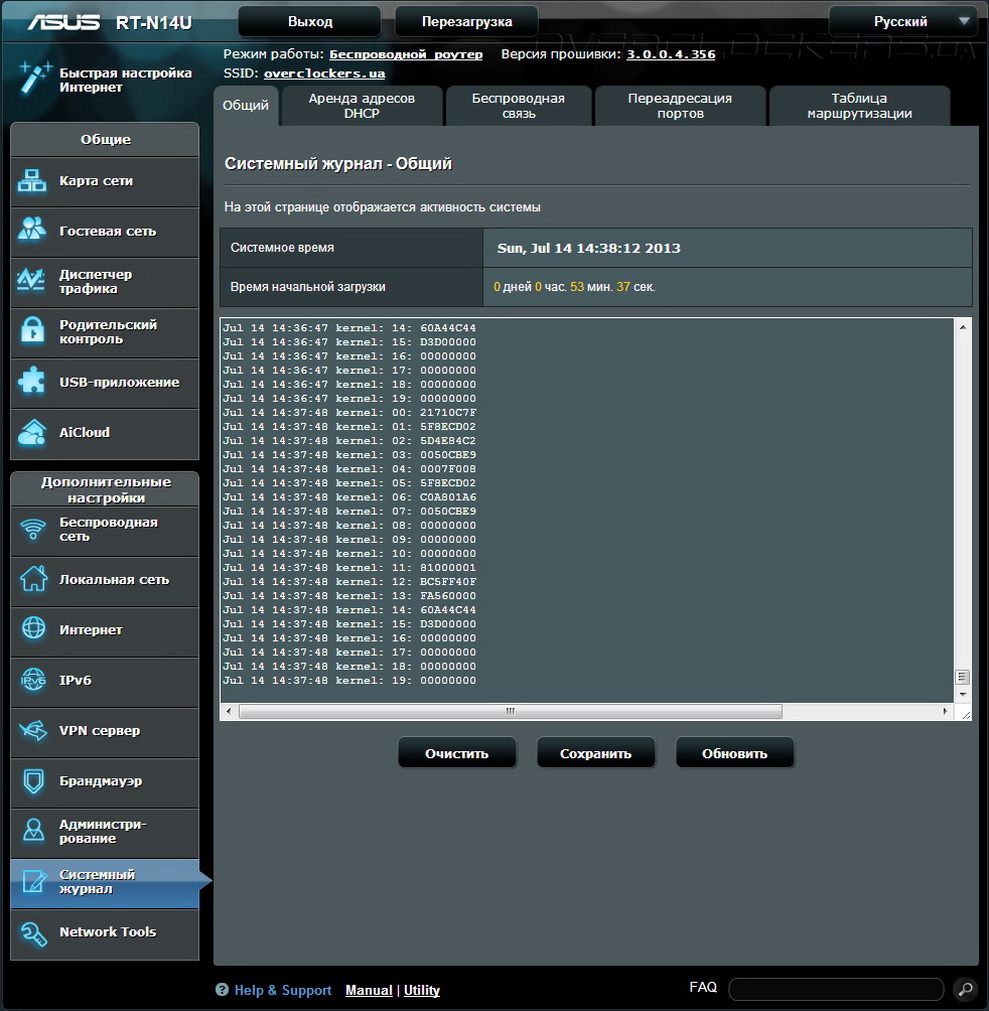Select the wireless network Wi-Fi icon

click(33, 529)
